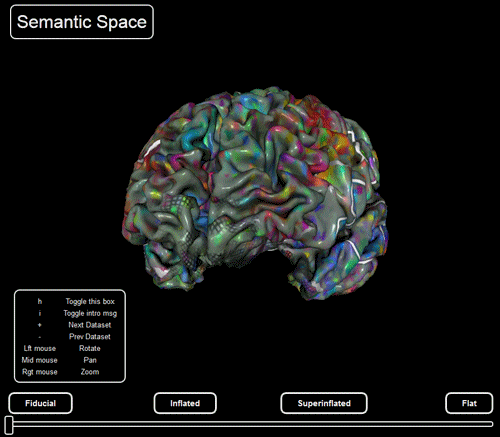The height and width of the screenshot is (437, 500).
Task: Click the Toggle this box label
Action: point(90,301)
